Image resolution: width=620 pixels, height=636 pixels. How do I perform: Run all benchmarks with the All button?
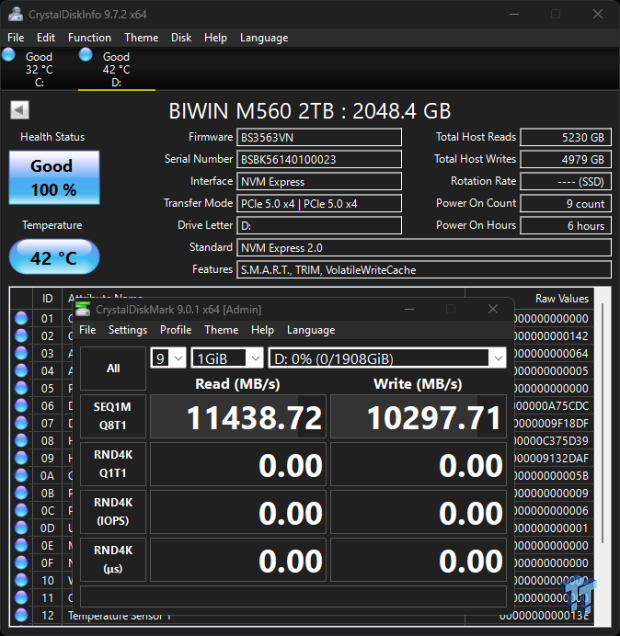(113, 368)
